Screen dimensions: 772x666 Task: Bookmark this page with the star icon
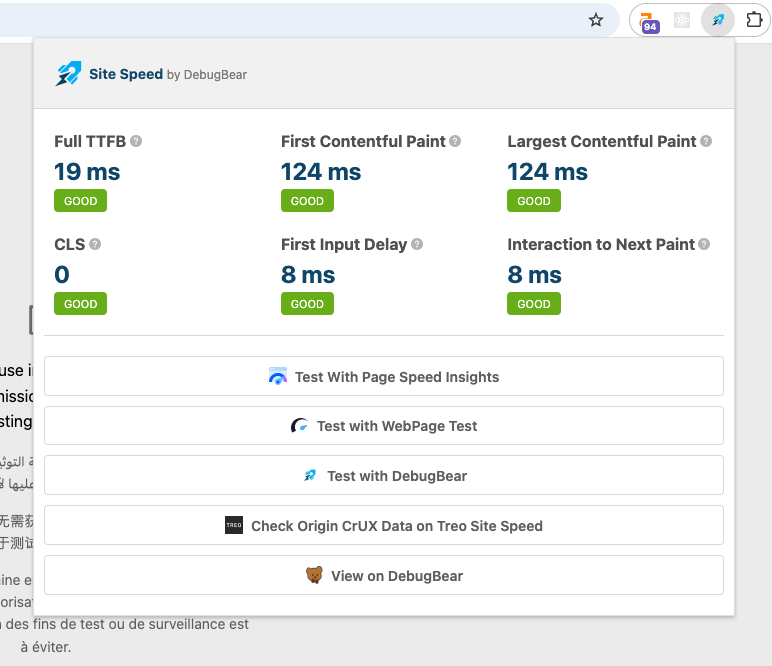coord(596,20)
